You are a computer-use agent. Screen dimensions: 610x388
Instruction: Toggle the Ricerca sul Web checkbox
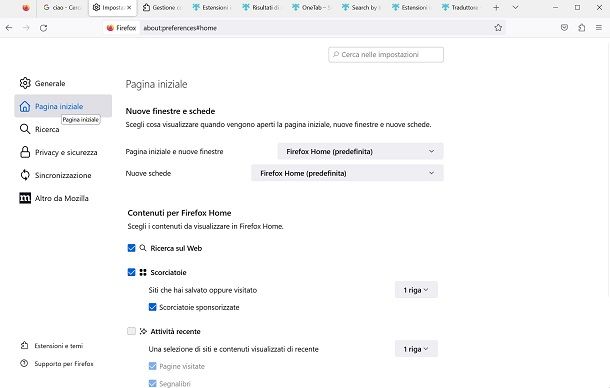(x=131, y=248)
